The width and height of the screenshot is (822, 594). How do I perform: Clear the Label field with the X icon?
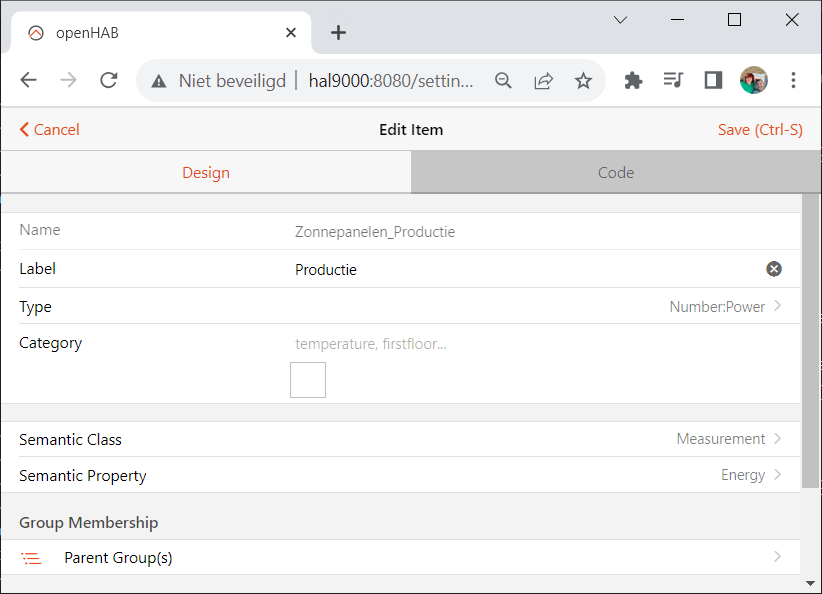774,269
